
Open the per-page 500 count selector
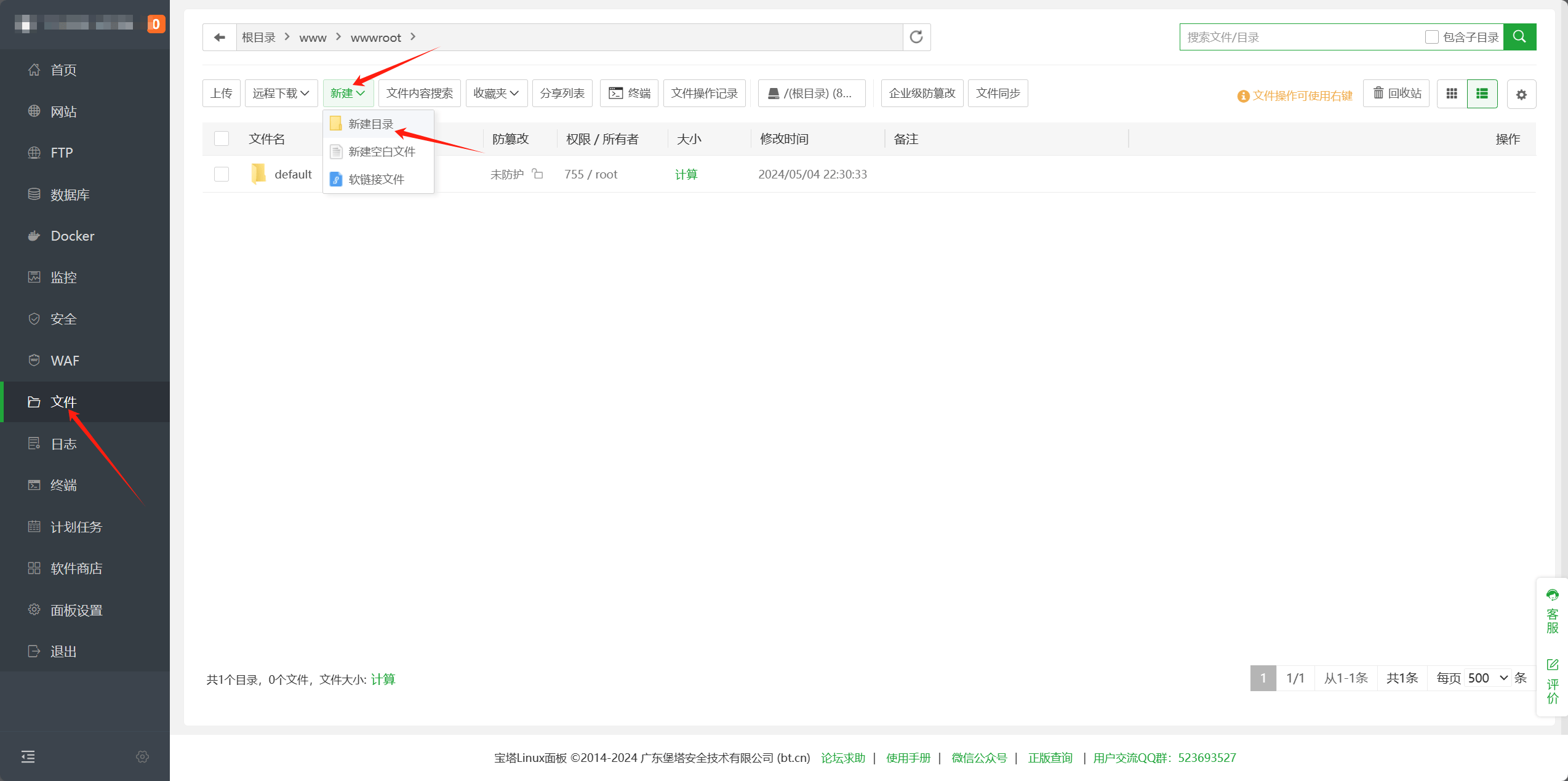tap(1487, 678)
